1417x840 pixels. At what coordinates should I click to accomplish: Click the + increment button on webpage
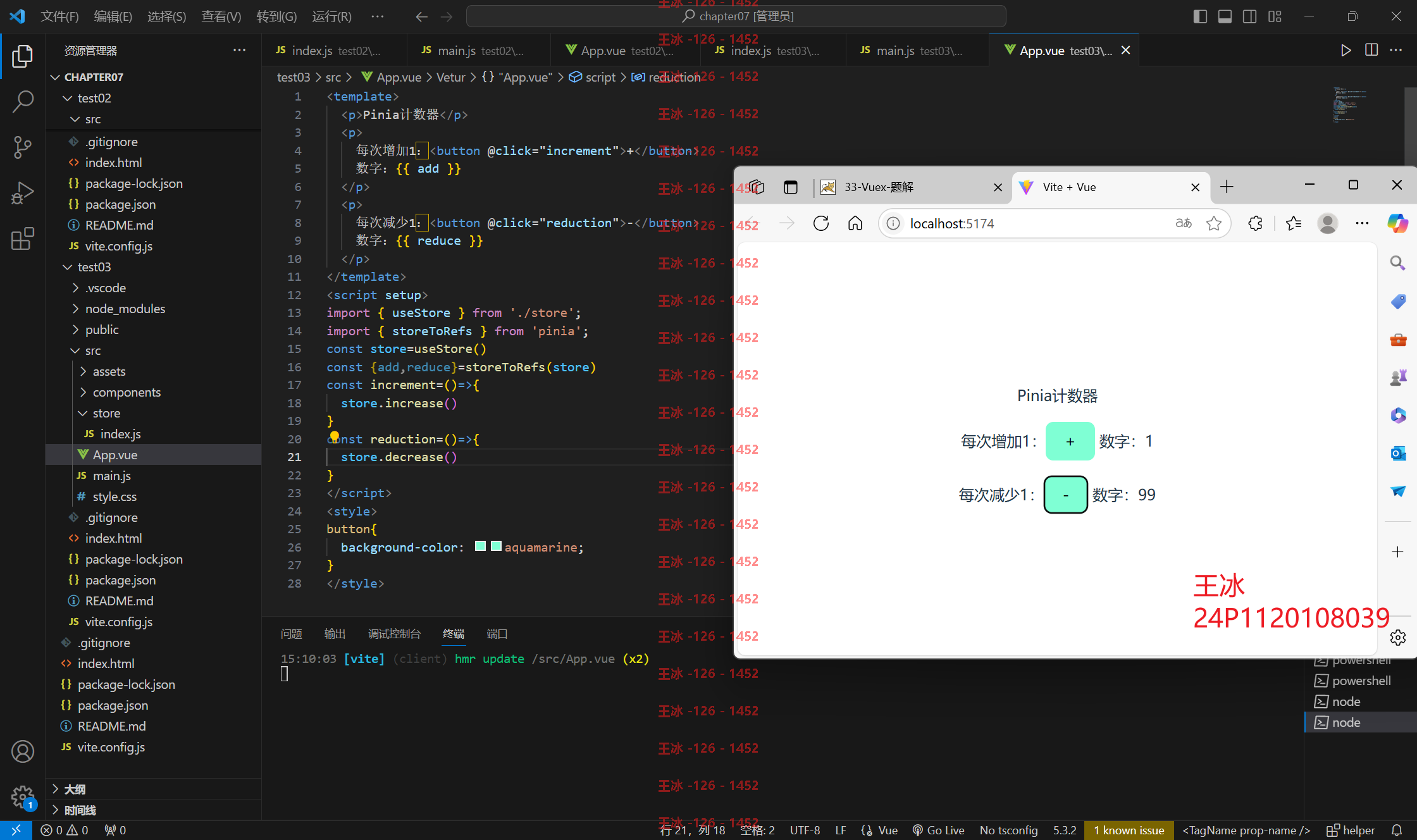[x=1070, y=441]
